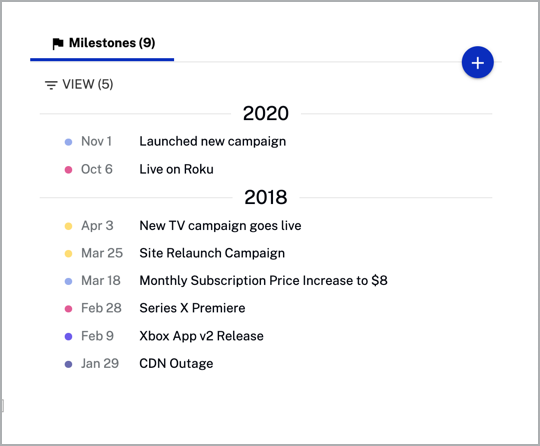The image size is (540, 446).
Task: Click the purple dot beside Feb 9
Action: pos(69,336)
